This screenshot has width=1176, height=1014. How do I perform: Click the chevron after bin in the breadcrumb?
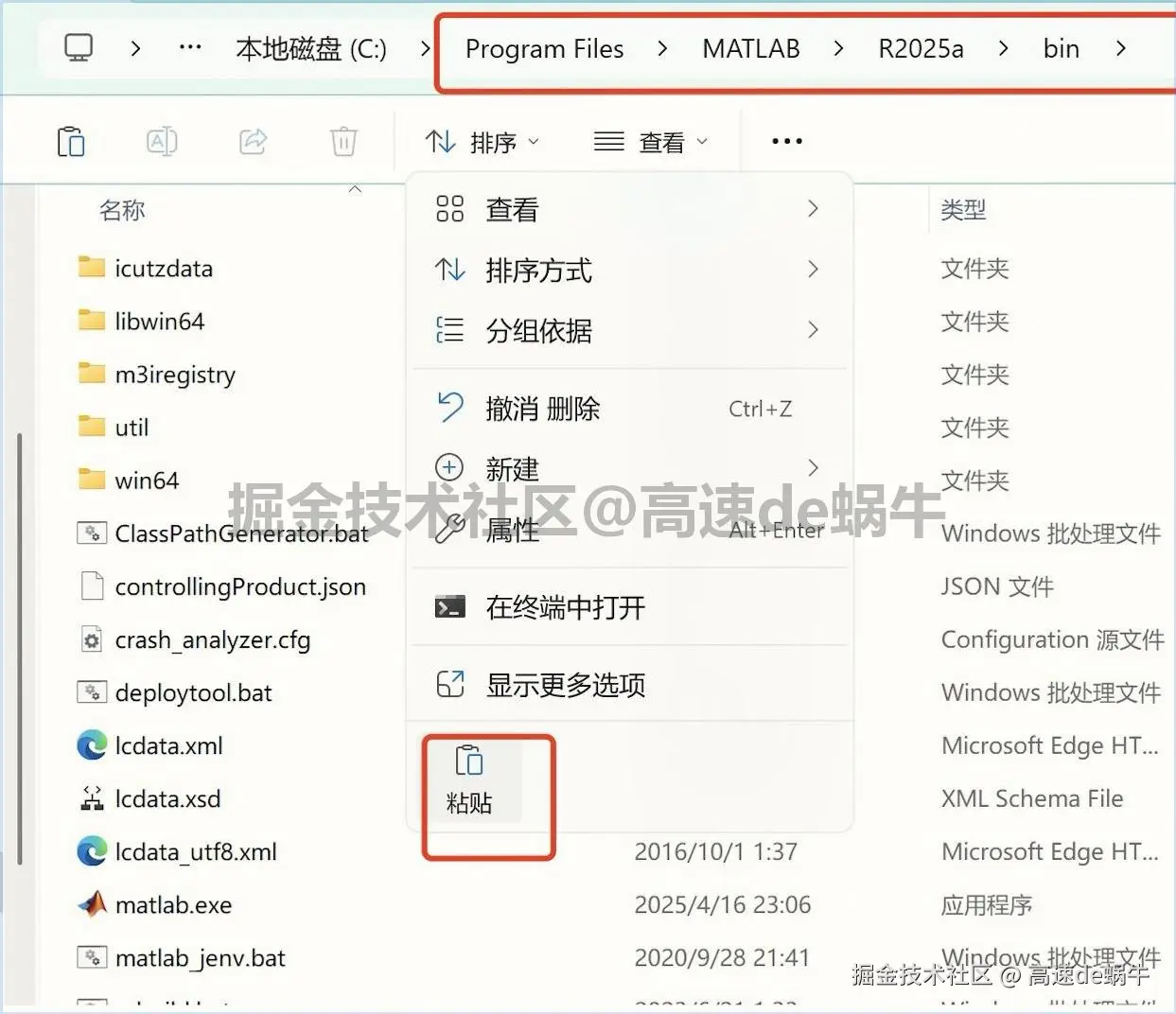1121,48
